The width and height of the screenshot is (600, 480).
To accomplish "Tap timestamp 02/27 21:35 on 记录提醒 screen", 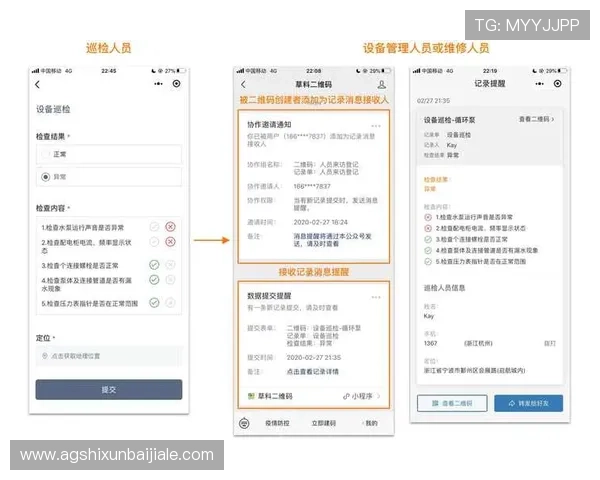I will tap(434, 101).
